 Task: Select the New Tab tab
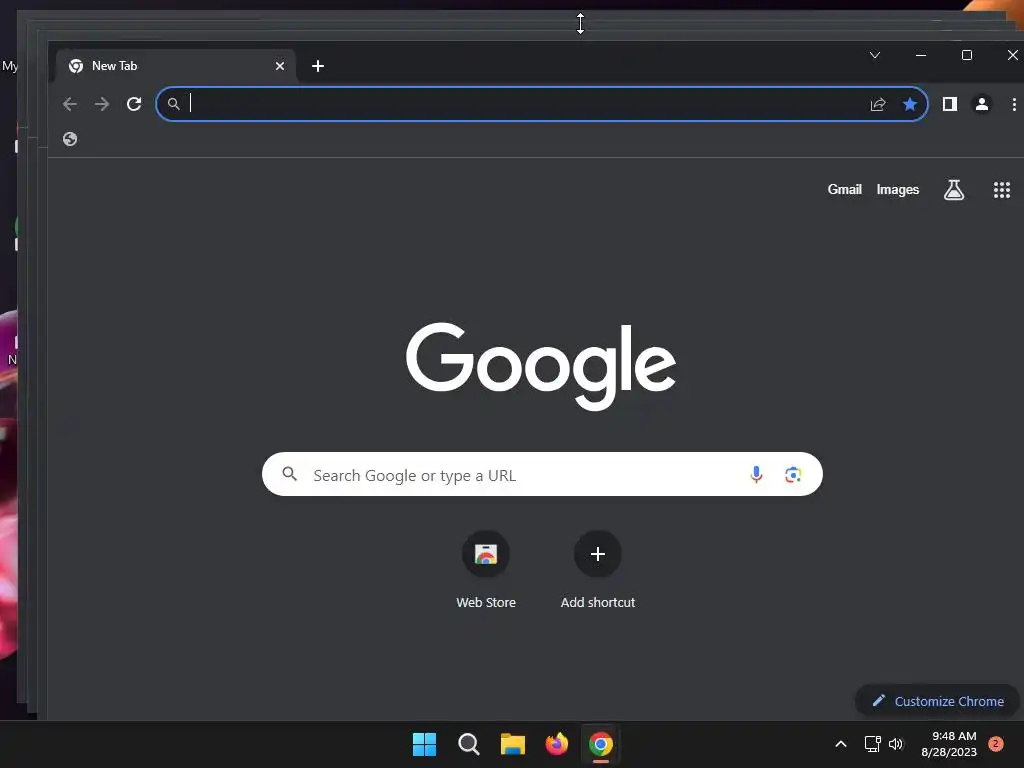click(176, 66)
